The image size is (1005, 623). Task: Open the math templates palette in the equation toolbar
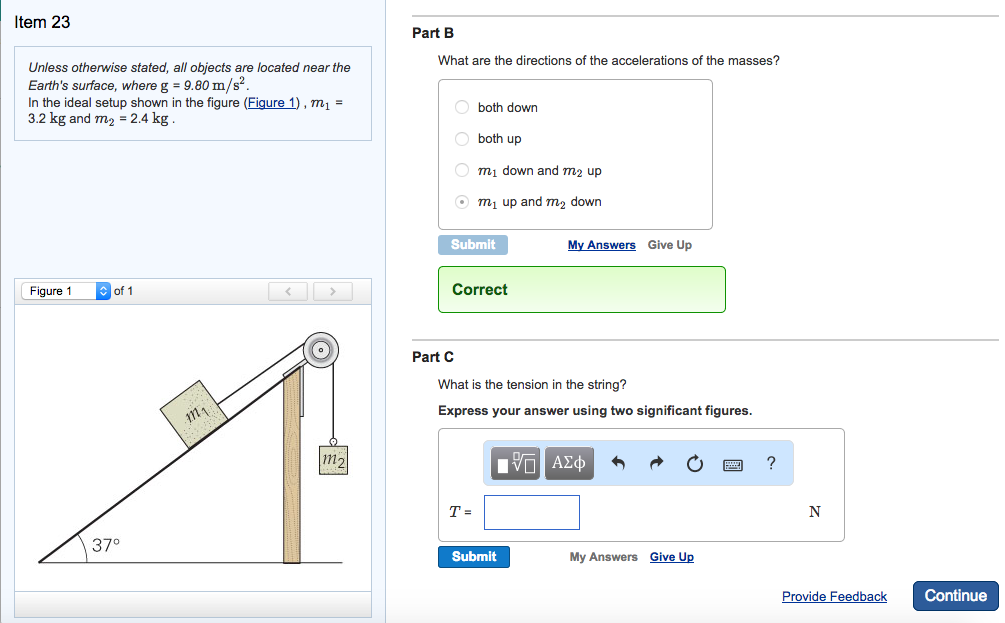point(513,463)
